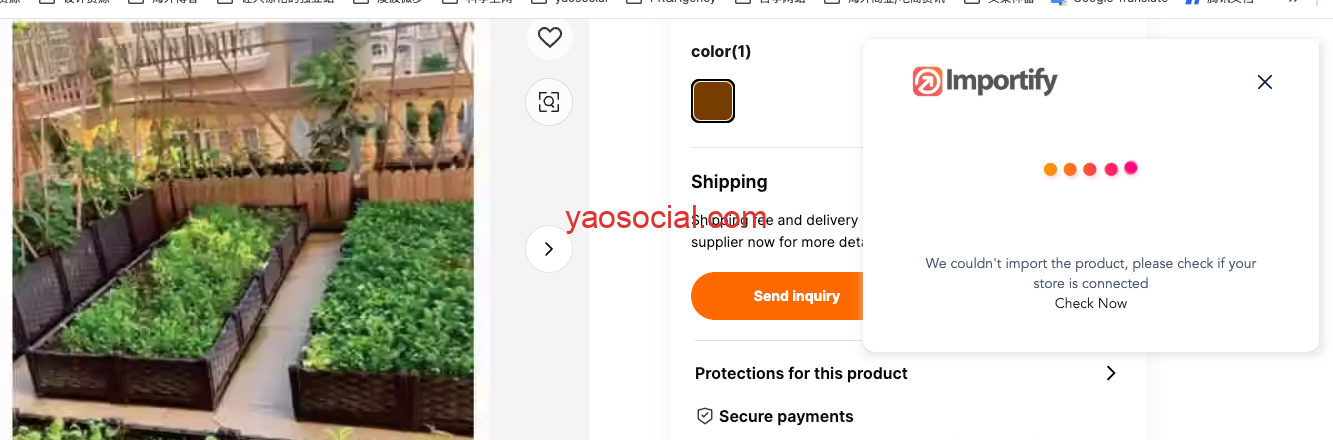Open the Protections for this product section

907,373
